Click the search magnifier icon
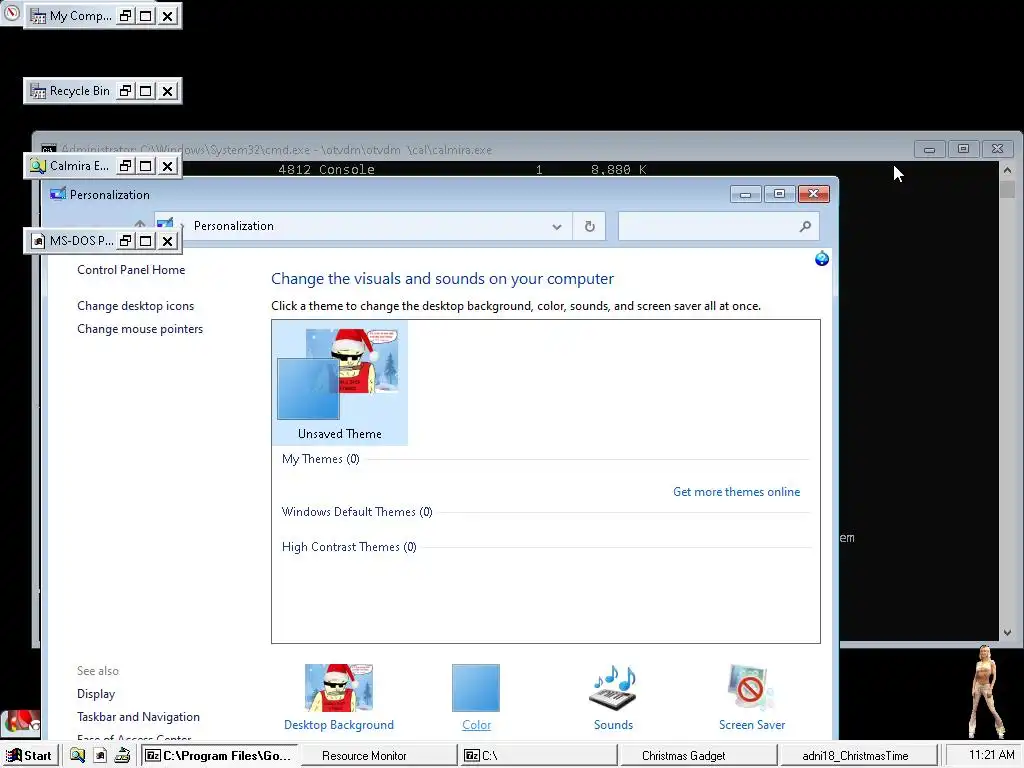The image size is (1024, 768). (805, 227)
